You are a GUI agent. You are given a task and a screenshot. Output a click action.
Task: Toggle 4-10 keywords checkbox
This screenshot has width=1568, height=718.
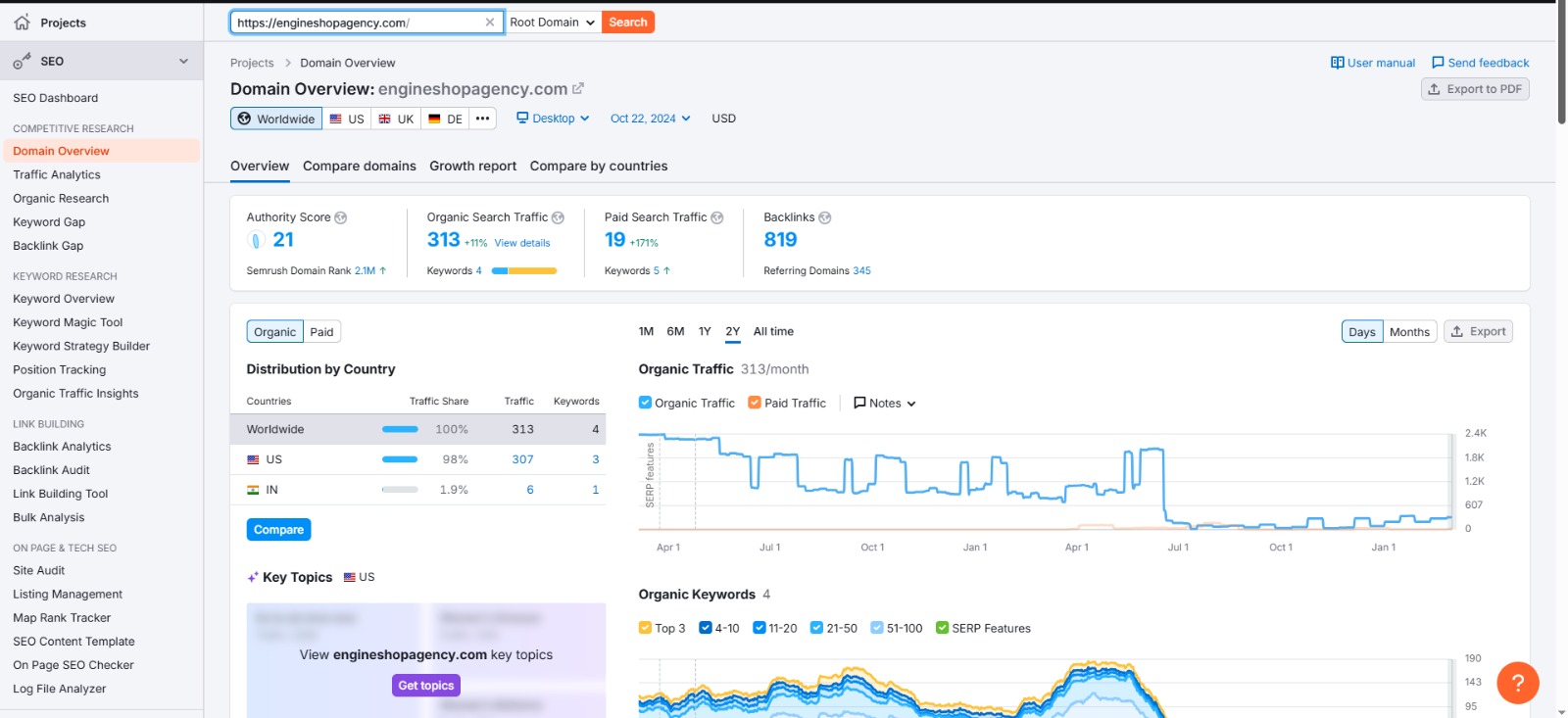point(705,628)
